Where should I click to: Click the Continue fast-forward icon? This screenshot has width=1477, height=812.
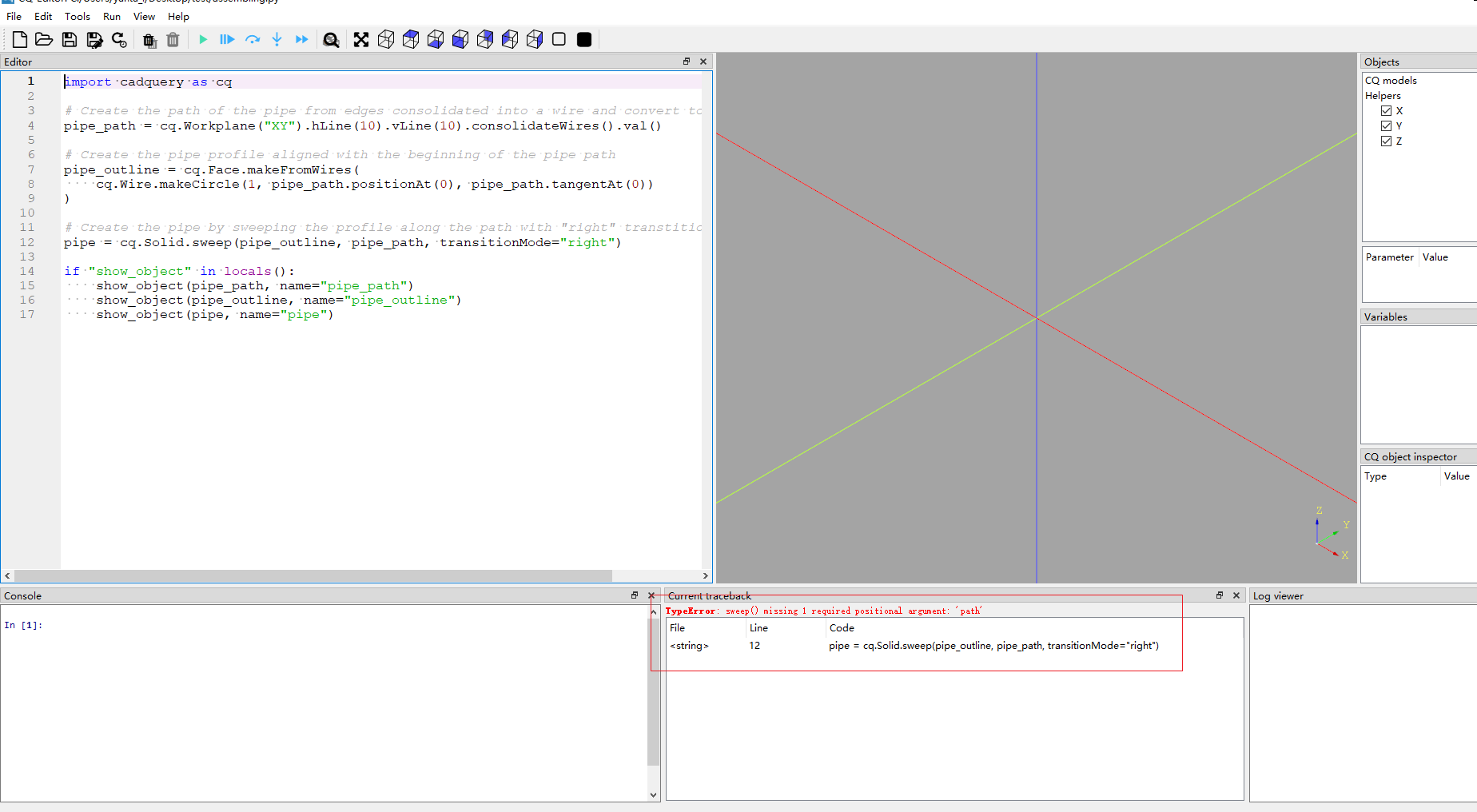301,39
